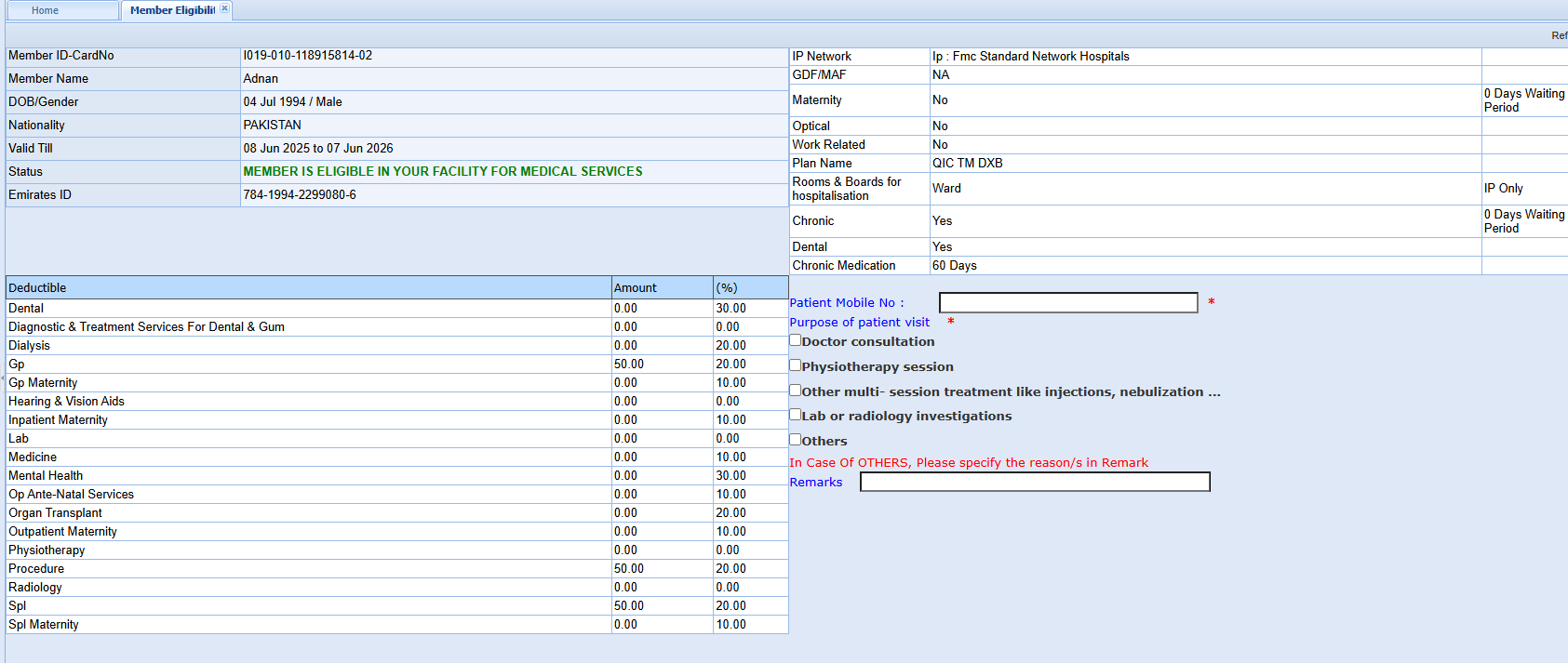Click the Patient Mobile No input field

(1067, 303)
